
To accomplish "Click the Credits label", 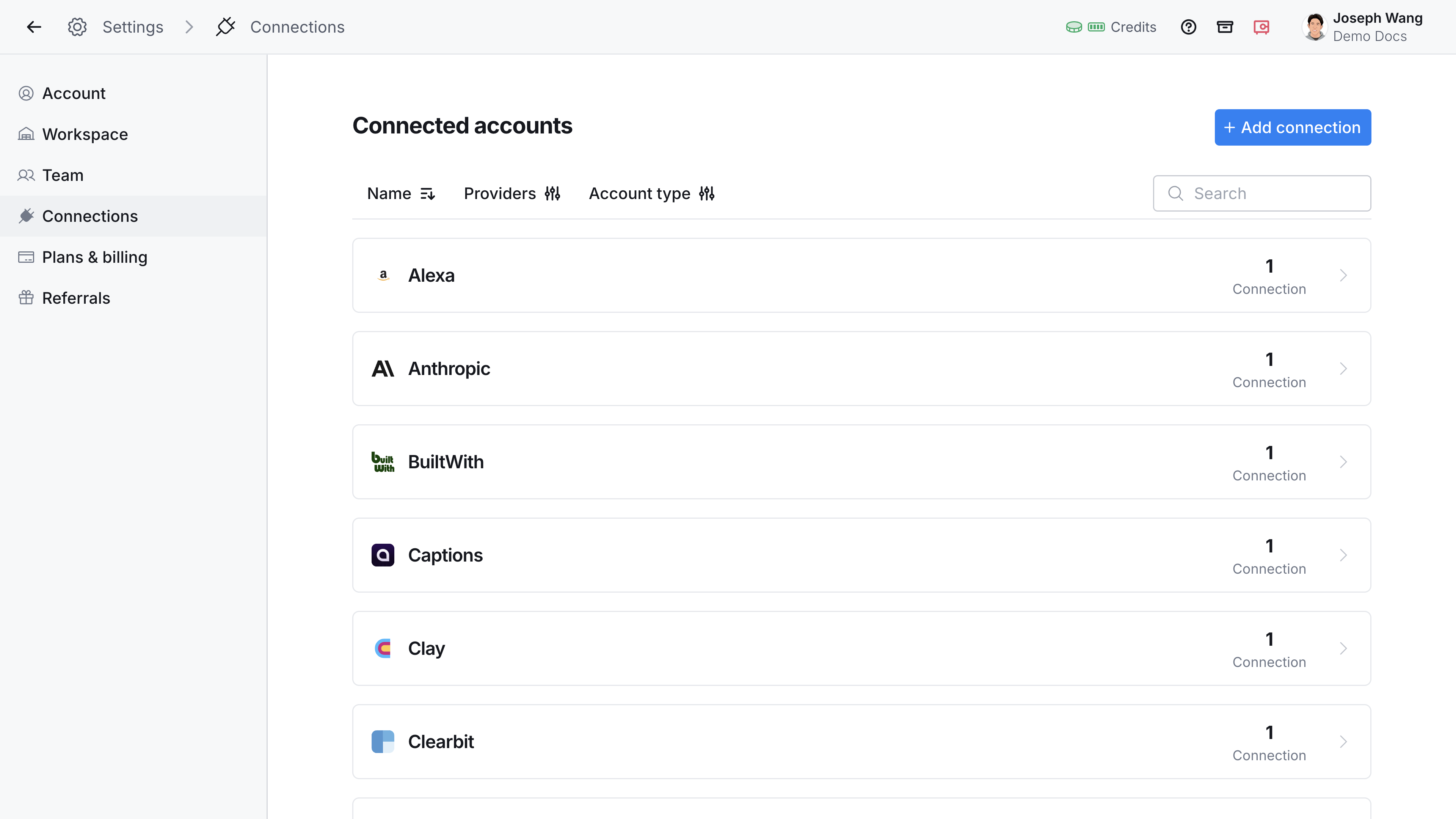I will 1133,27.
